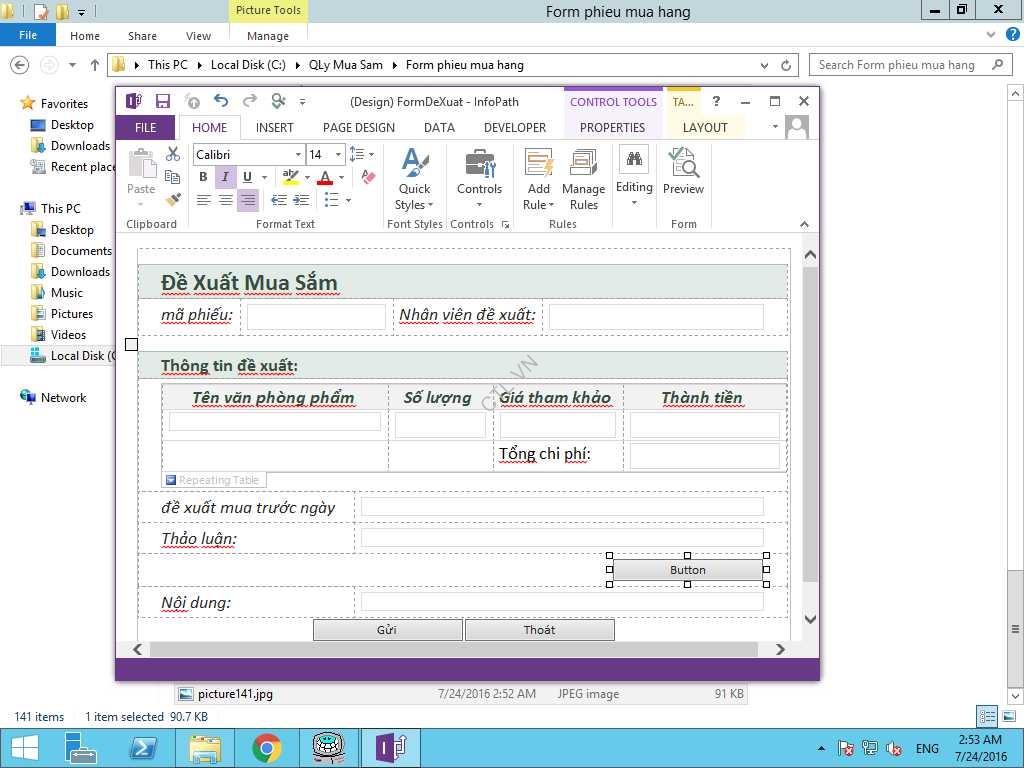Click the Cut scissors icon
The height and width of the screenshot is (768, 1024).
pyautogui.click(x=173, y=154)
